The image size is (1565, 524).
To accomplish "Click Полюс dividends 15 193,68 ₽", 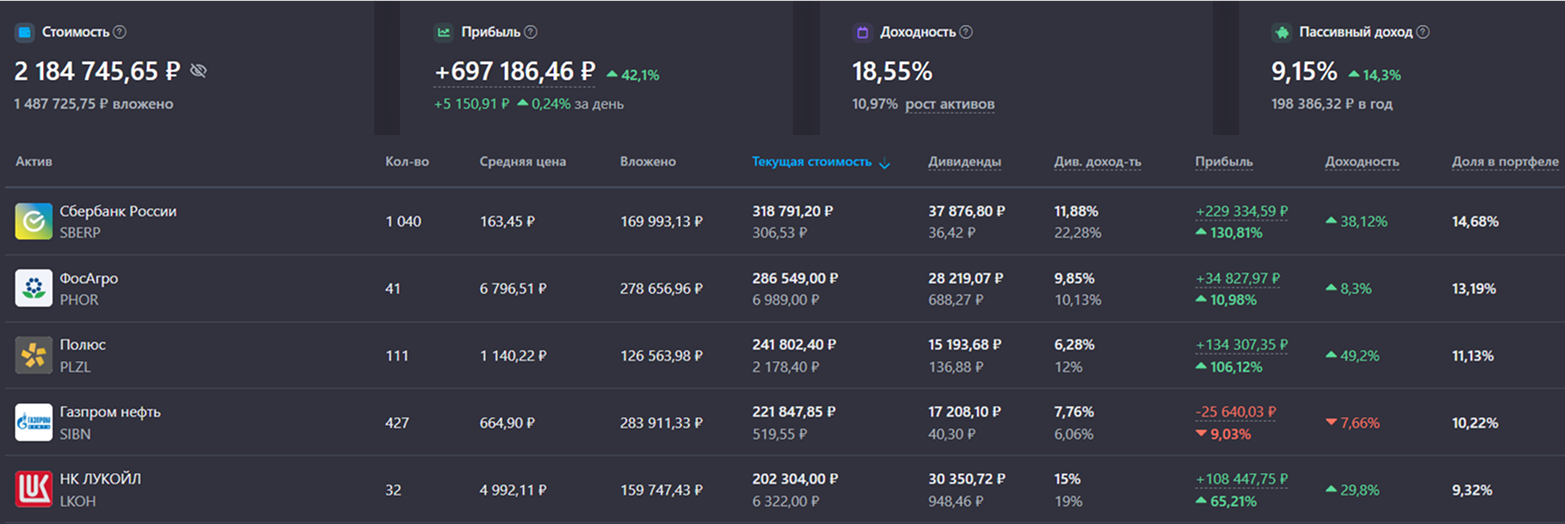I will 966,345.
